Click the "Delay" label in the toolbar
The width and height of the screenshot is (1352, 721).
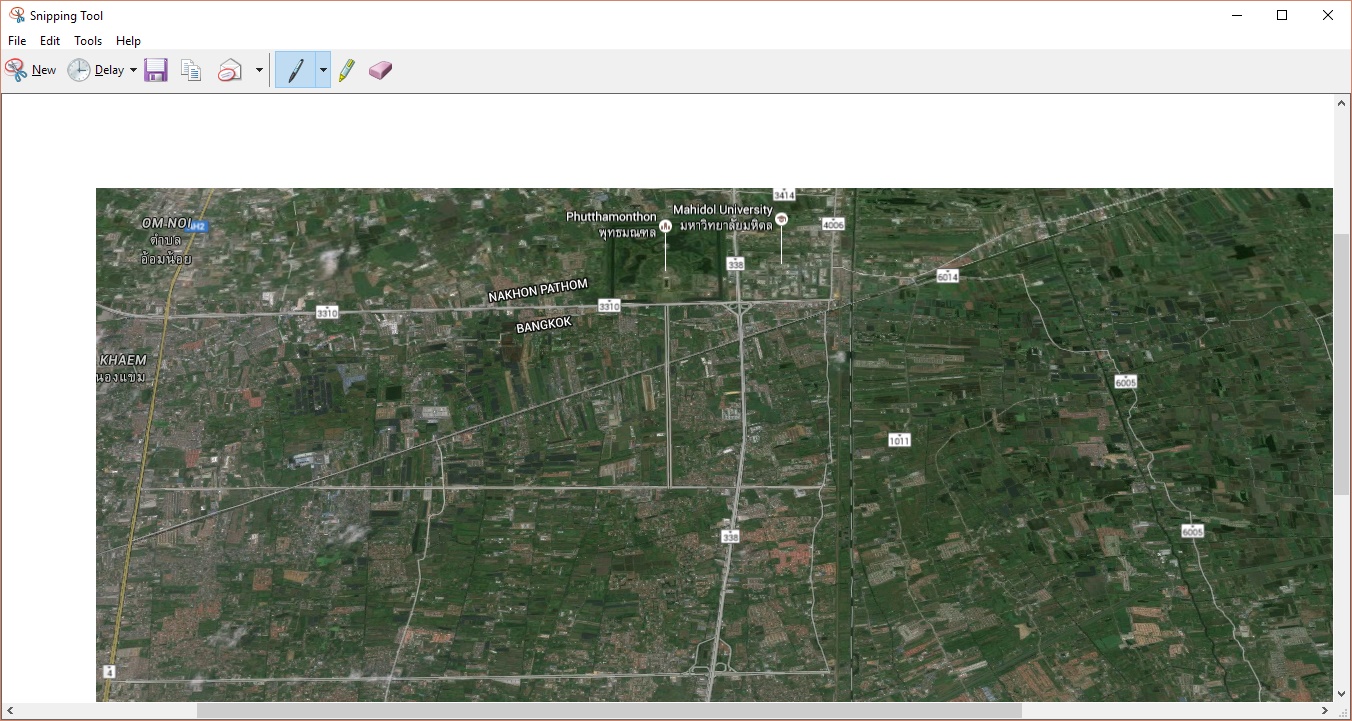click(x=109, y=70)
